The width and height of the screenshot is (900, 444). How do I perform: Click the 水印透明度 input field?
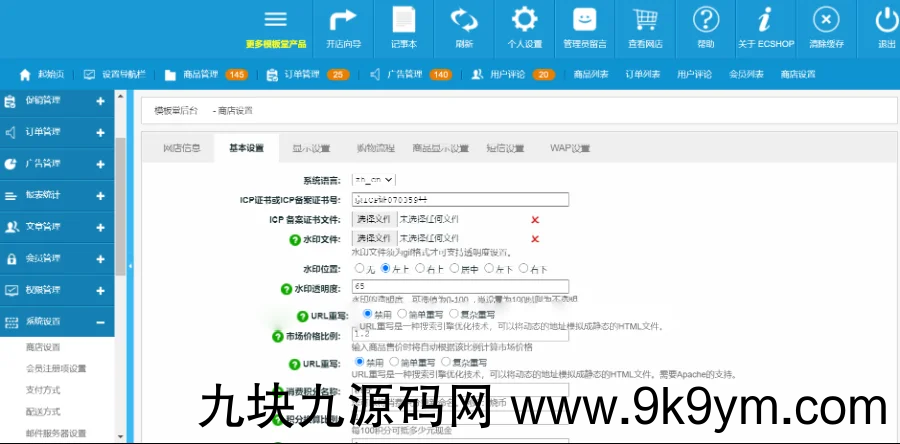coord(459,287)
